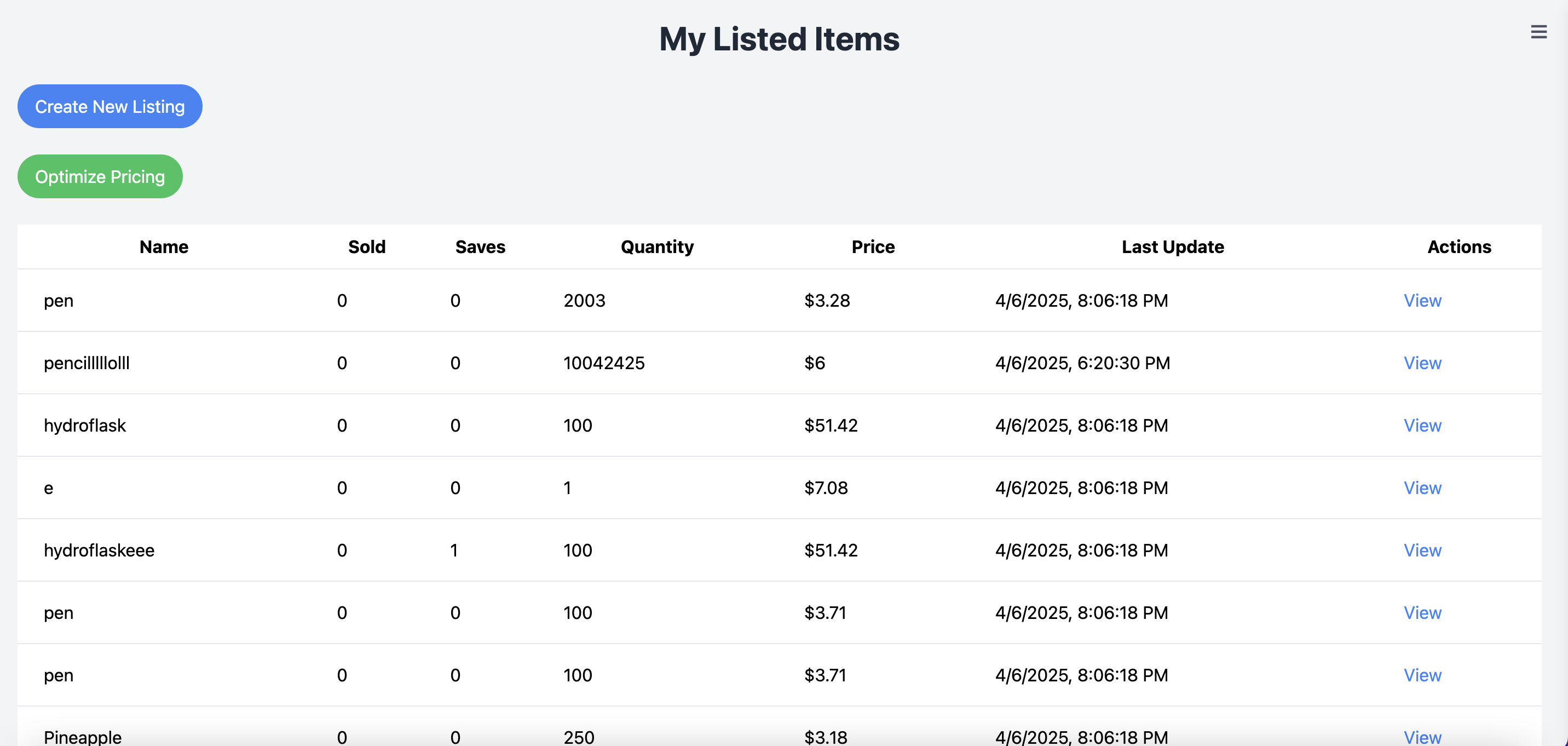Click quantity 10042425 cell
Image resolution: width=1568 pixels, height=746 pixels.
pos(604,363)
